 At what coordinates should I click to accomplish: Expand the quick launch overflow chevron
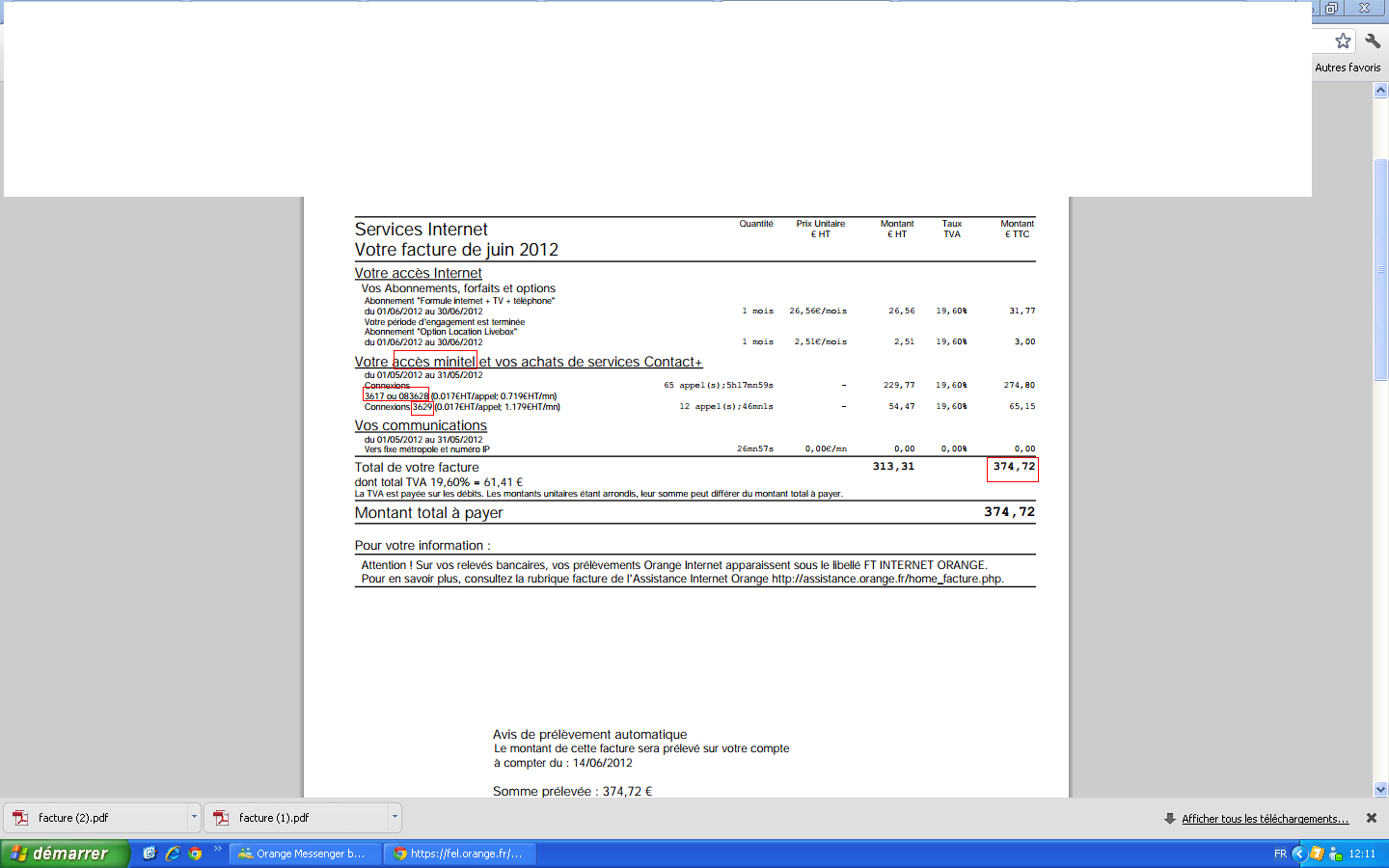[x=218, y=850]
